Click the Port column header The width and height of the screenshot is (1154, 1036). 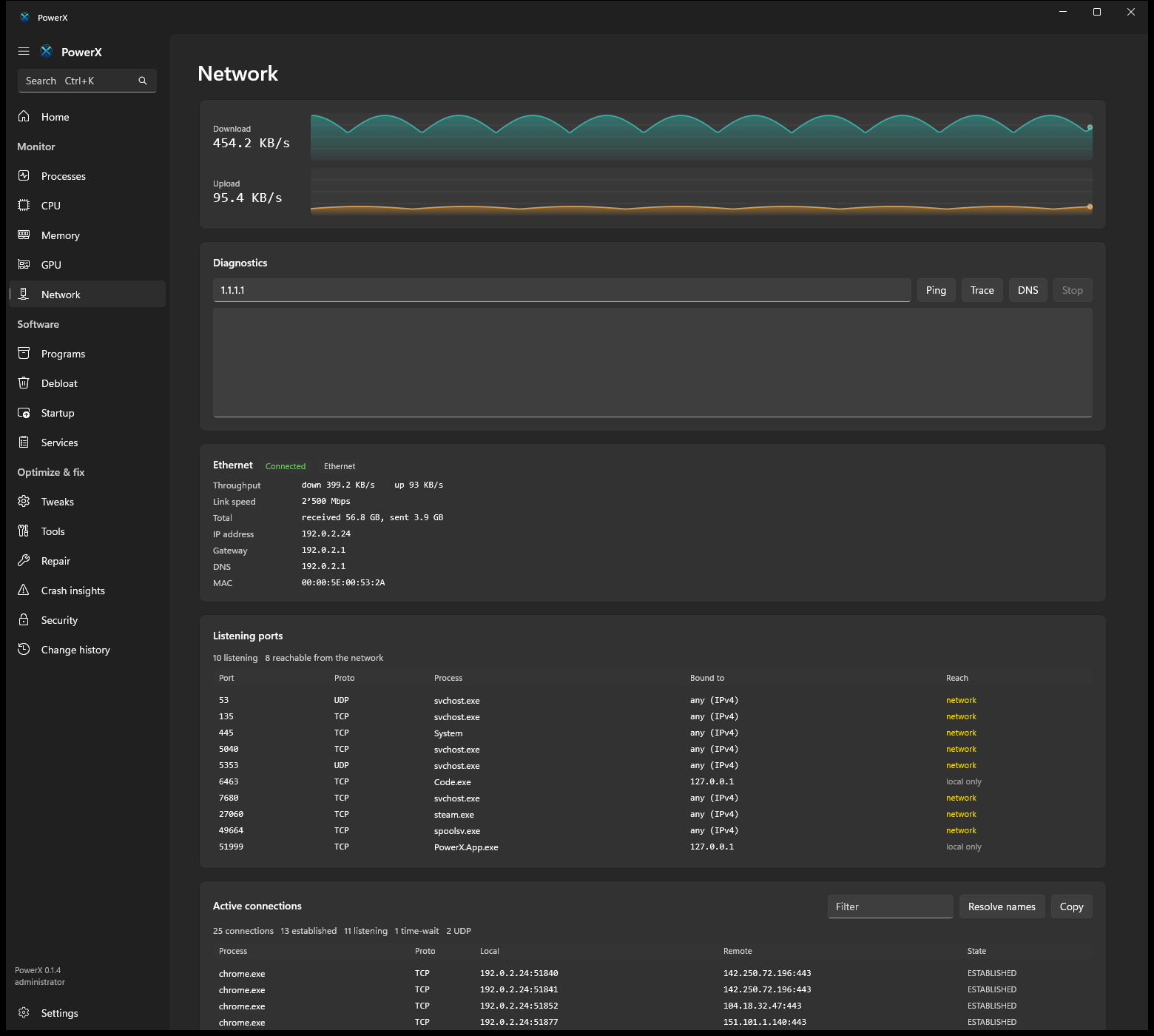pyautogui.click(x=226, y=678)
